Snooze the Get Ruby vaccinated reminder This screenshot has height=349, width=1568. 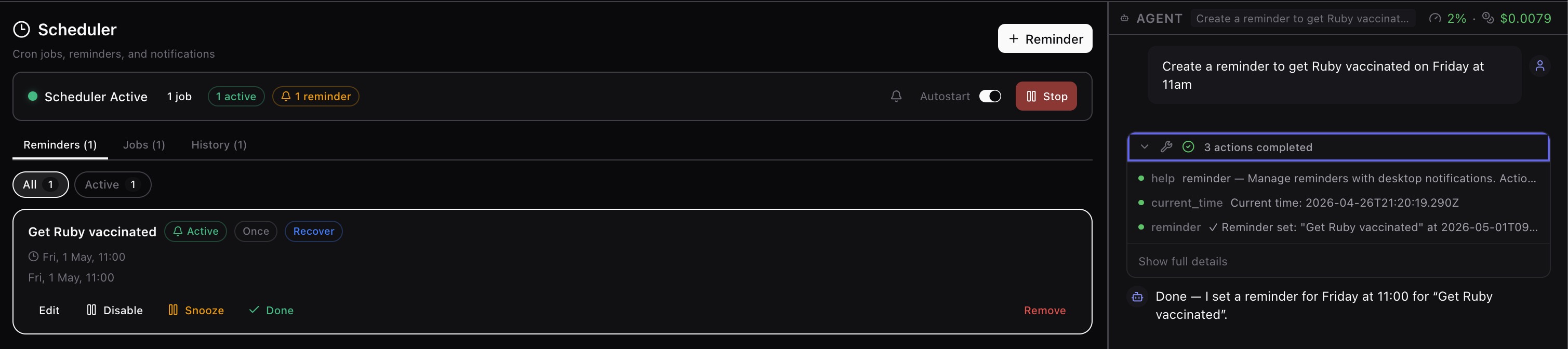[196, 310]
